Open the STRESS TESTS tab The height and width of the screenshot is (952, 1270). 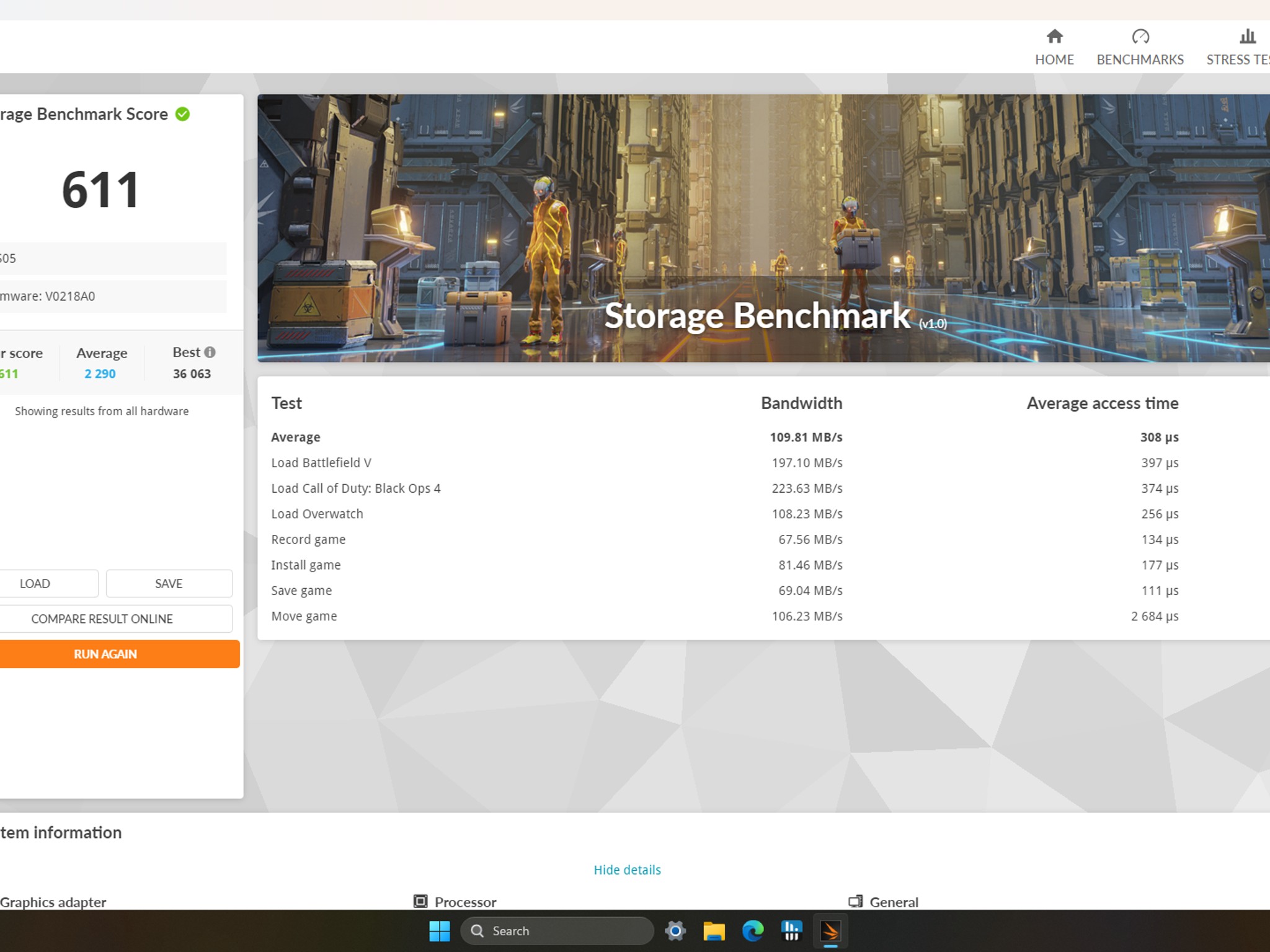click(1238, 47)
